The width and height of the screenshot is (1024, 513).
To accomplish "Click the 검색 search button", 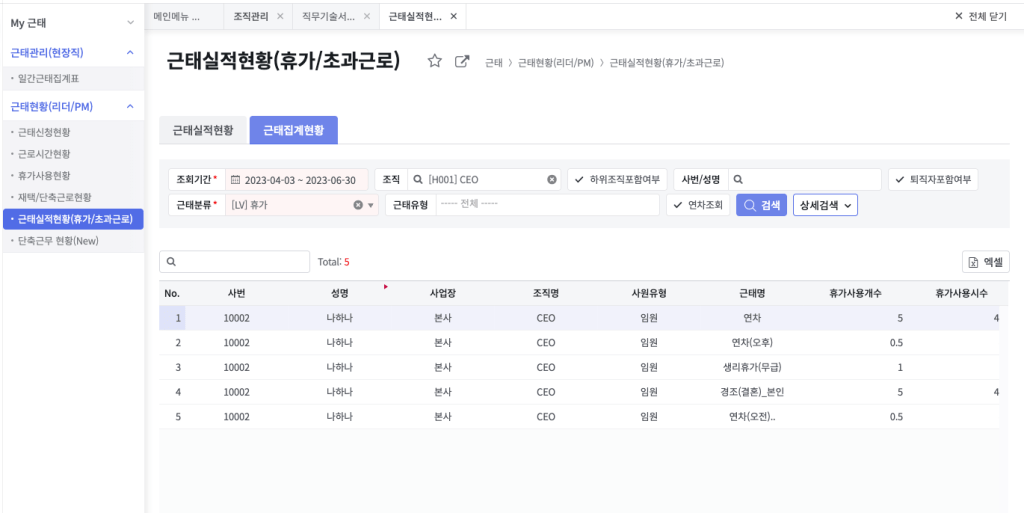I will (761, 205).
